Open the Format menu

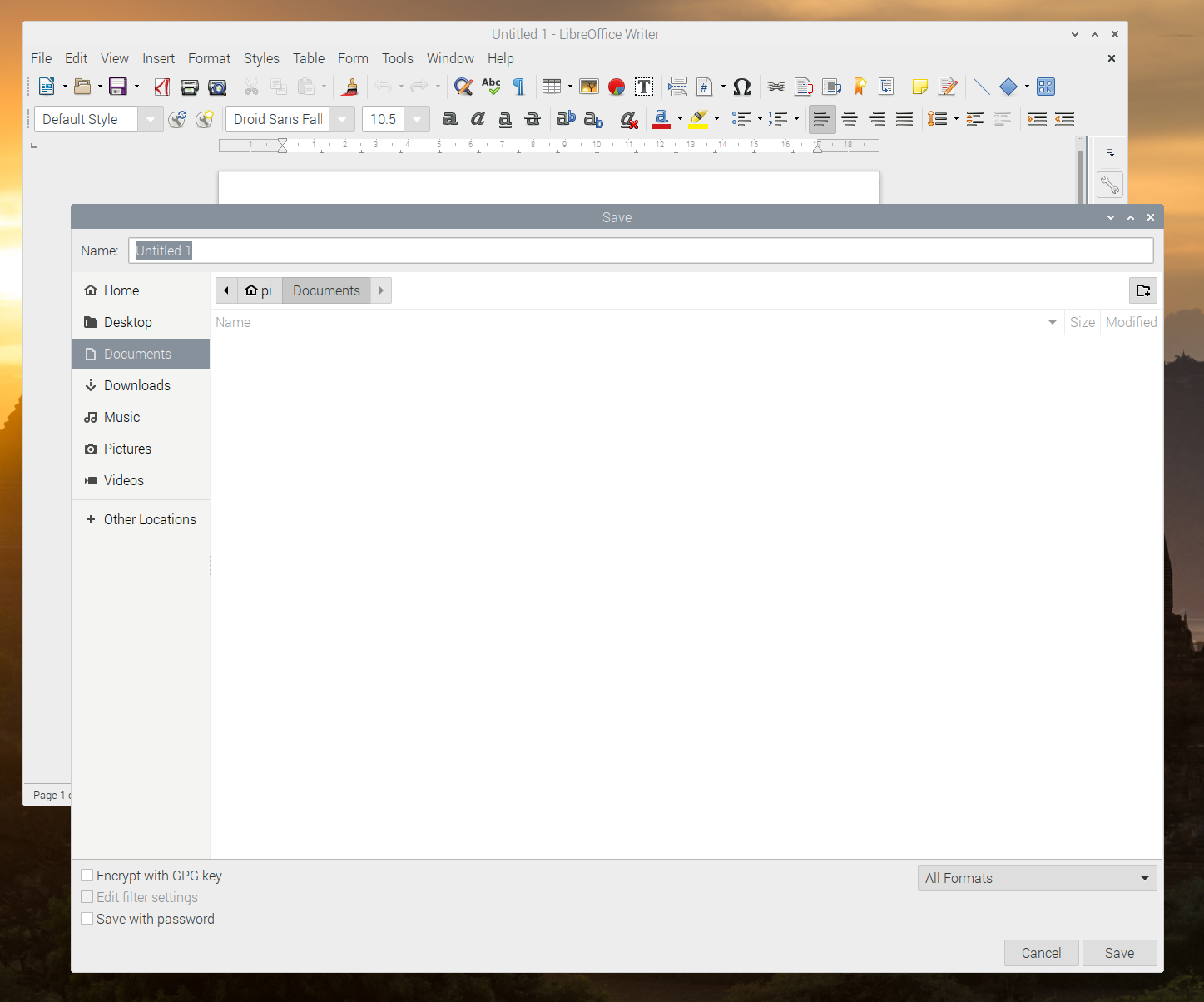209,58
